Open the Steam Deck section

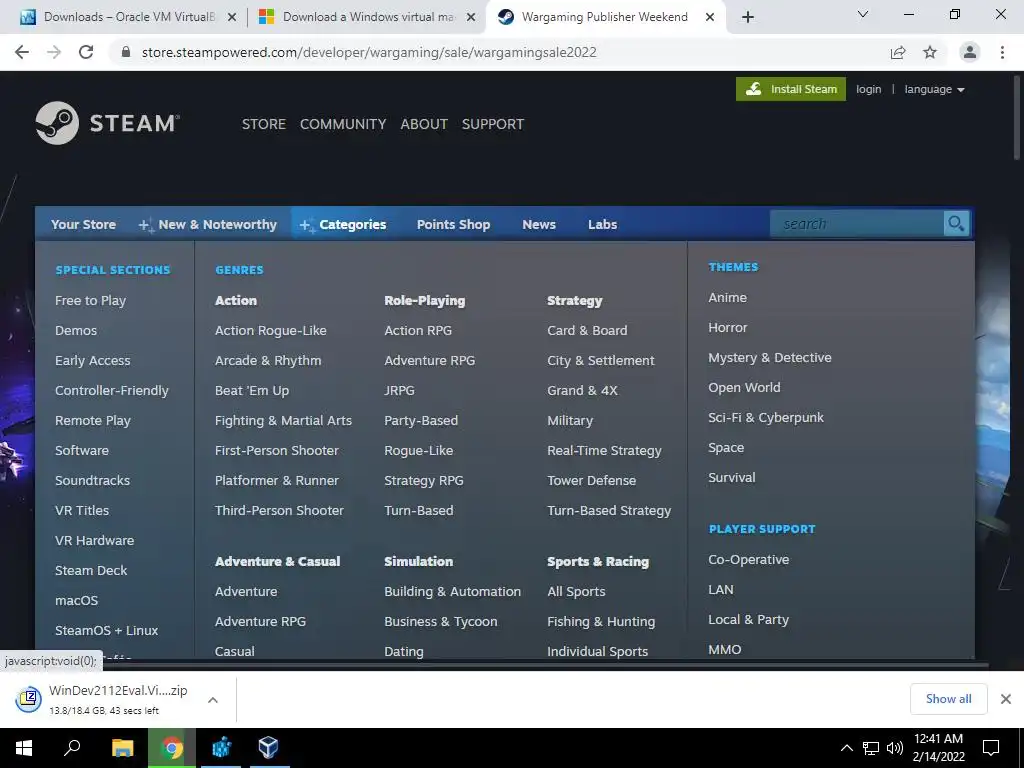click(x=91, y=570)
